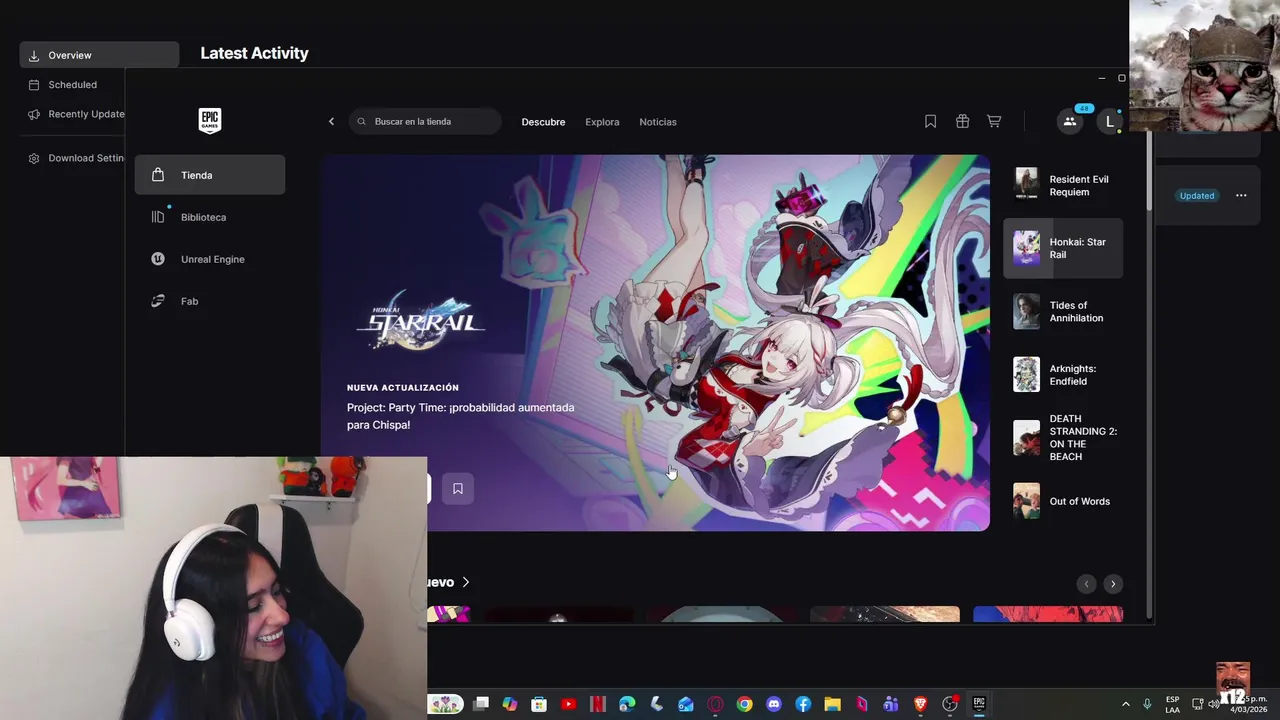
Task: Click the Epic Games logo
Action: pos(209,121)
